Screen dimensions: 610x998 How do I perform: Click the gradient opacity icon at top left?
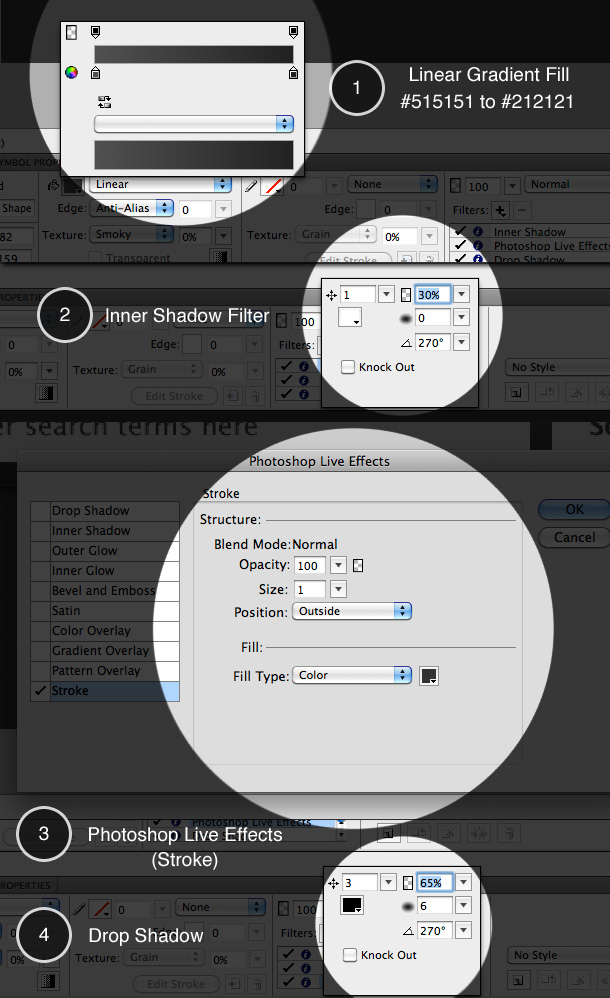pos(71,33)
